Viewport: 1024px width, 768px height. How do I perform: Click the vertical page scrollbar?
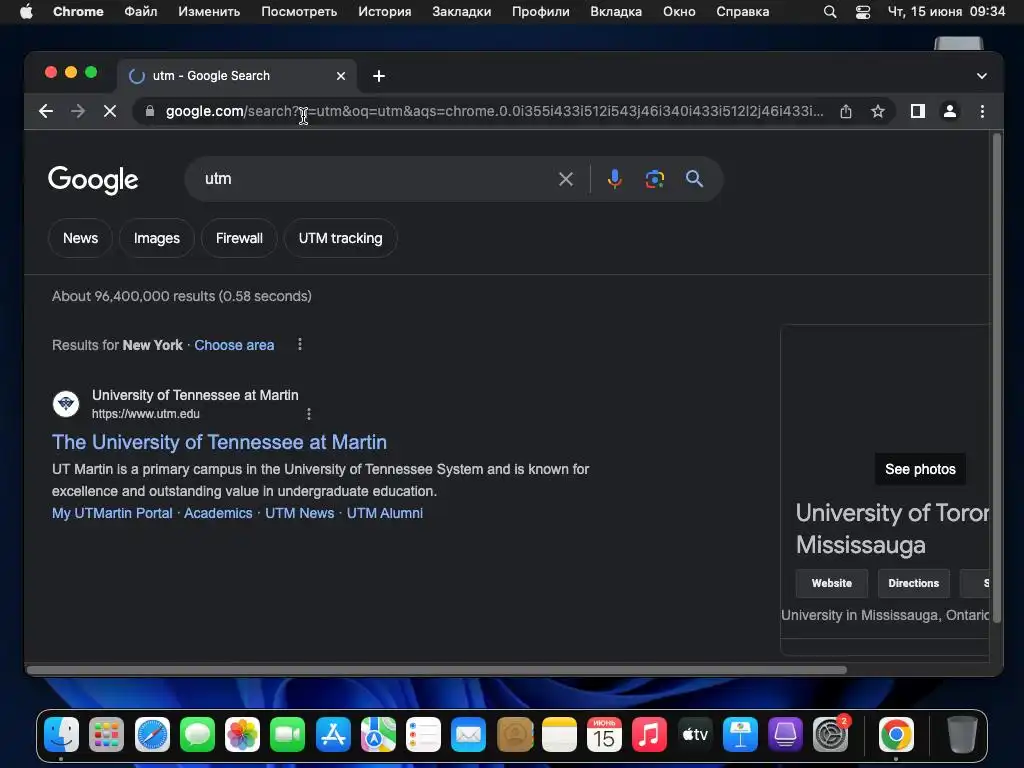997,379
